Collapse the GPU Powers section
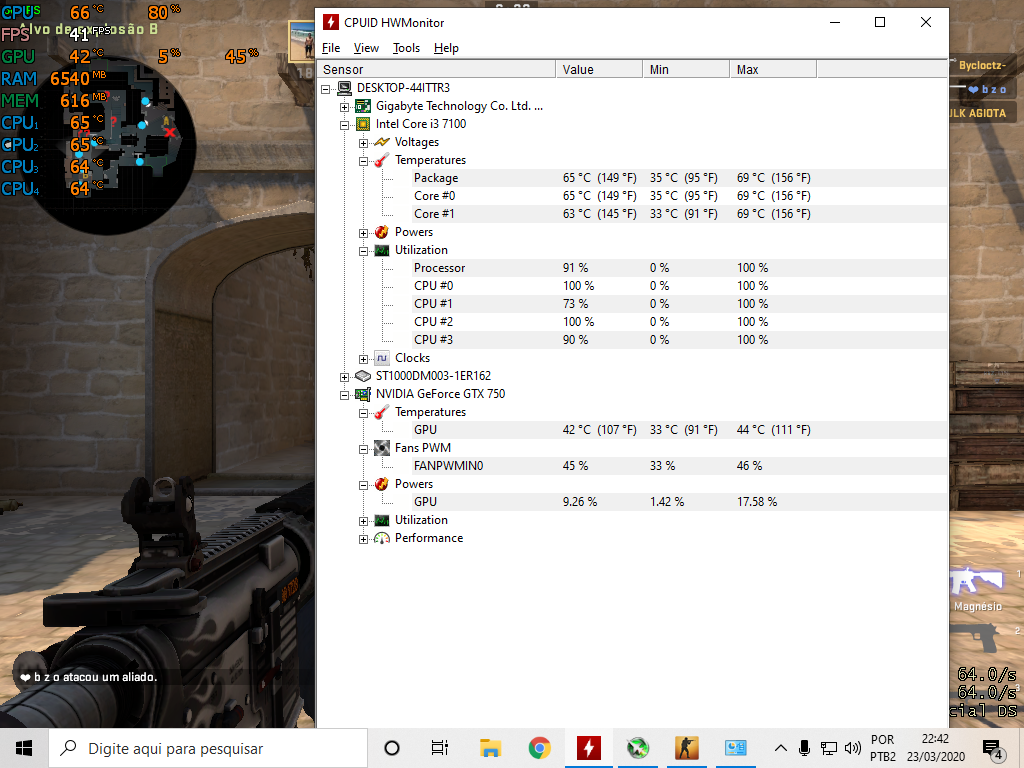The height and width of the screenshot is (768, 1024). pyautogui.click(x=364, y=485)
